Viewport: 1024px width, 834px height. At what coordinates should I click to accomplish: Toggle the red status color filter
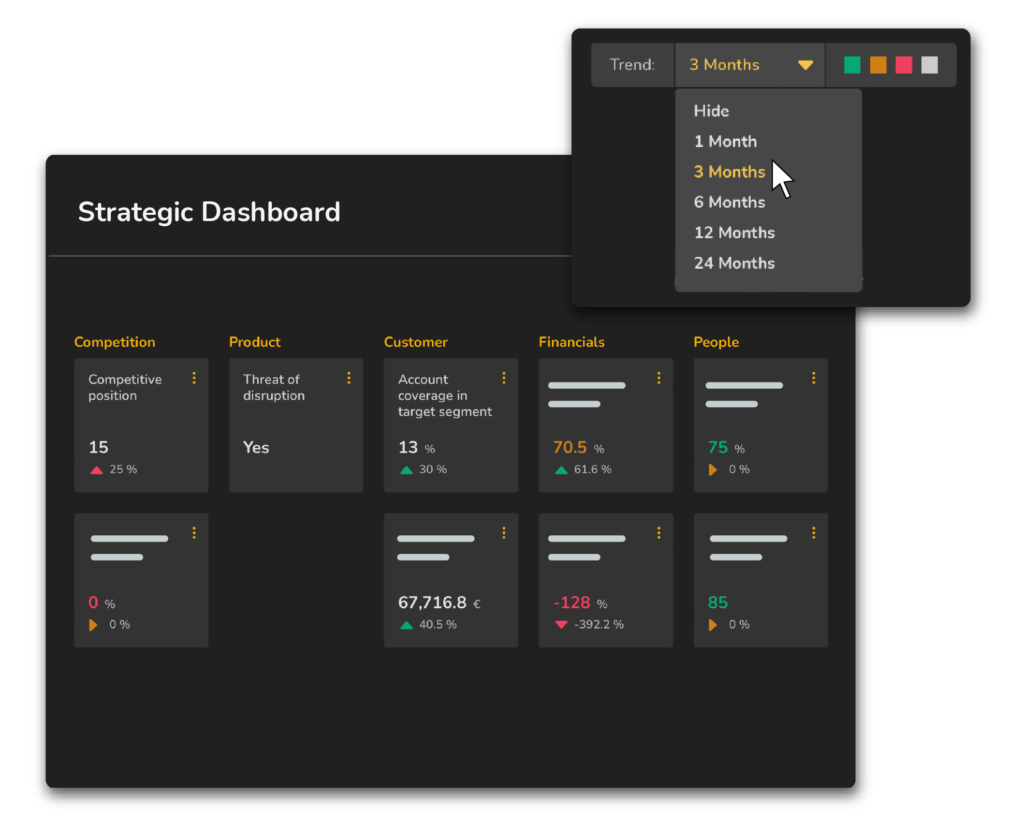click(x=904, y=65)
